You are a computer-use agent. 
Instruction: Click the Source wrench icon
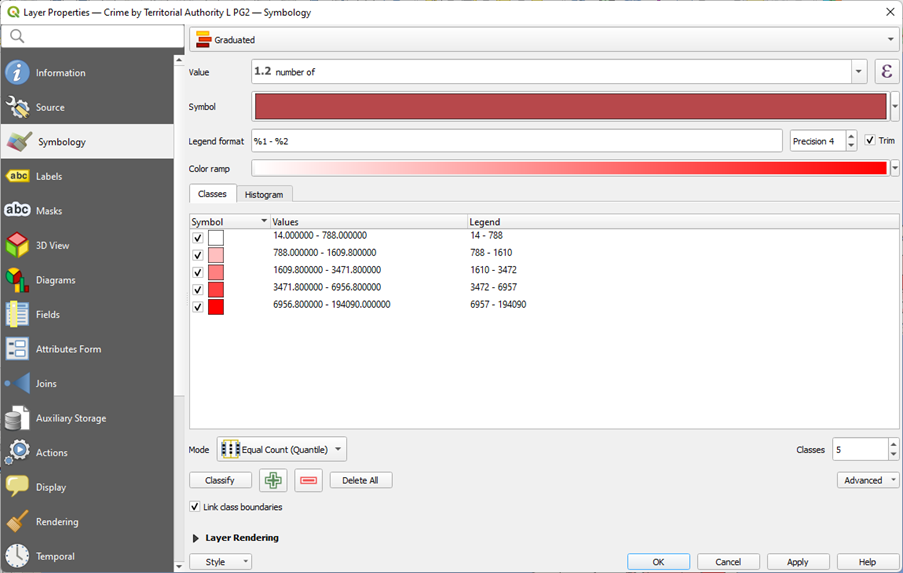(17, 107)
